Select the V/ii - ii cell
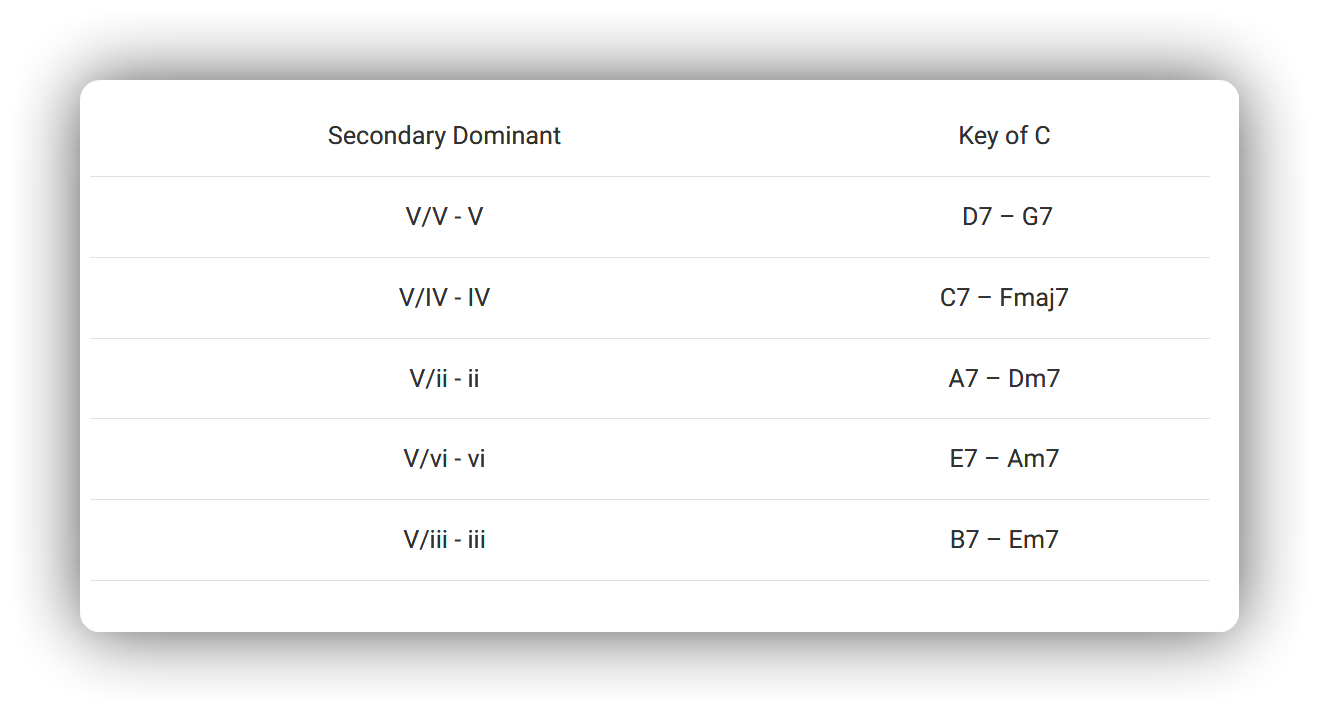 coord(444,379)
